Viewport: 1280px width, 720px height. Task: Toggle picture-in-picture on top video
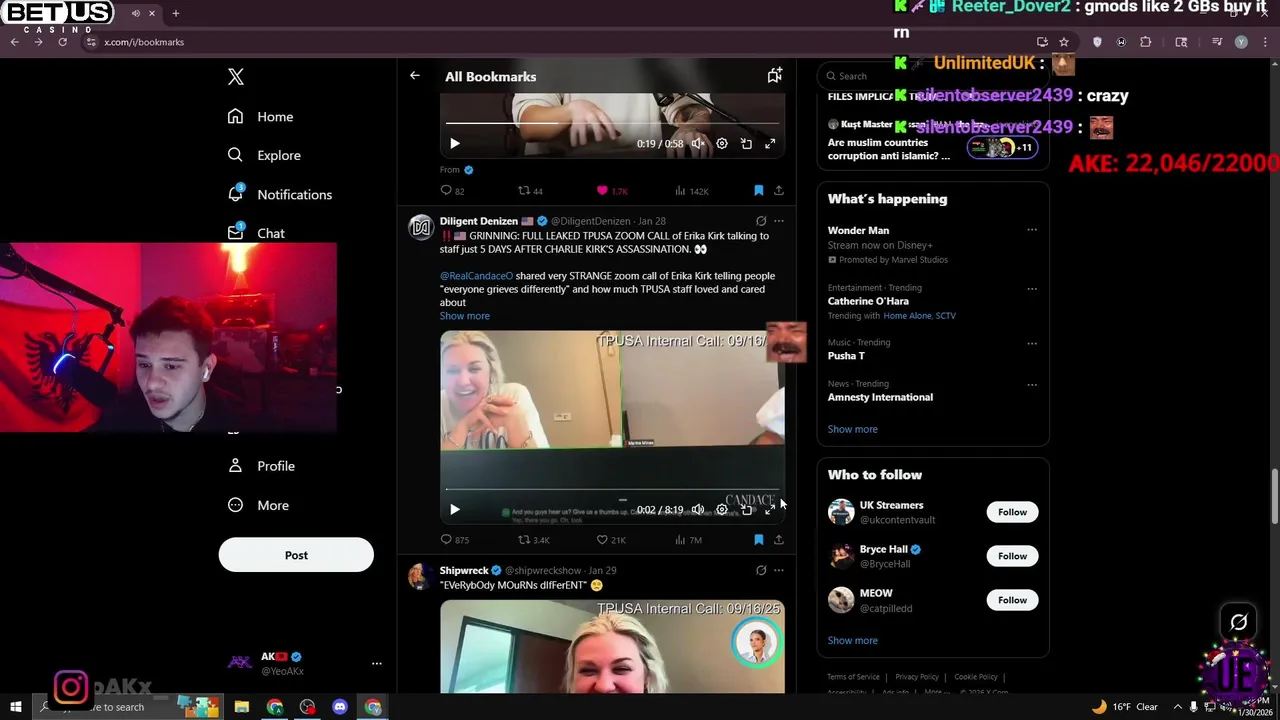pos(746,144)
